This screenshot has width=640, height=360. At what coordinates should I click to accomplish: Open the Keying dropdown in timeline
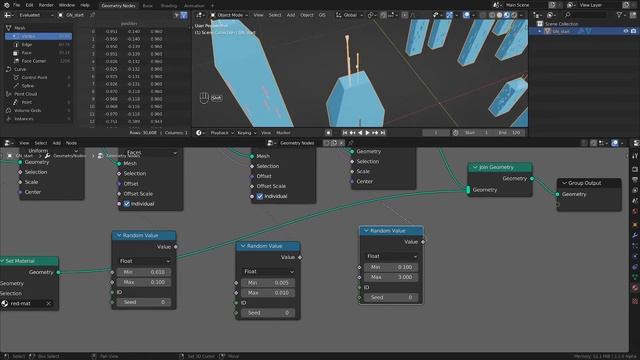[247, 133]
